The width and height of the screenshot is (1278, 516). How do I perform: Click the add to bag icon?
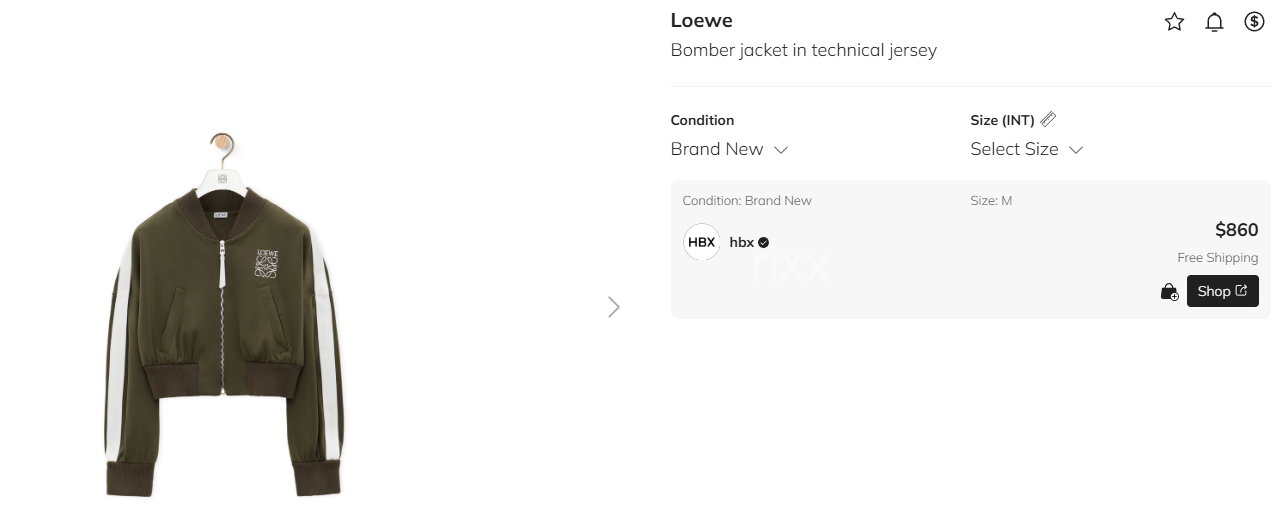1169,292
